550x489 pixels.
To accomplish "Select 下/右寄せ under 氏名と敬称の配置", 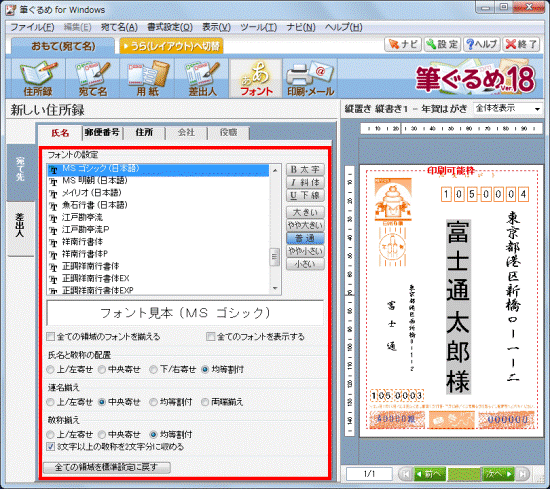I will pos(153,369).
